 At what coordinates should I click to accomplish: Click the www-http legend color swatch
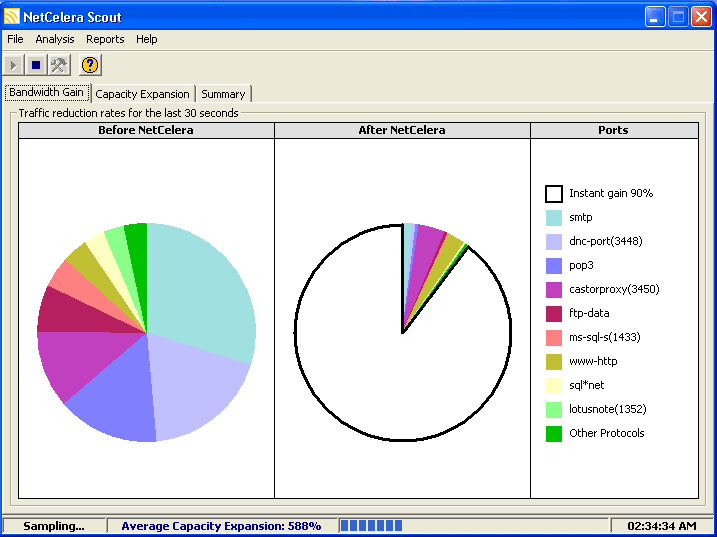[x=554, y=362]
